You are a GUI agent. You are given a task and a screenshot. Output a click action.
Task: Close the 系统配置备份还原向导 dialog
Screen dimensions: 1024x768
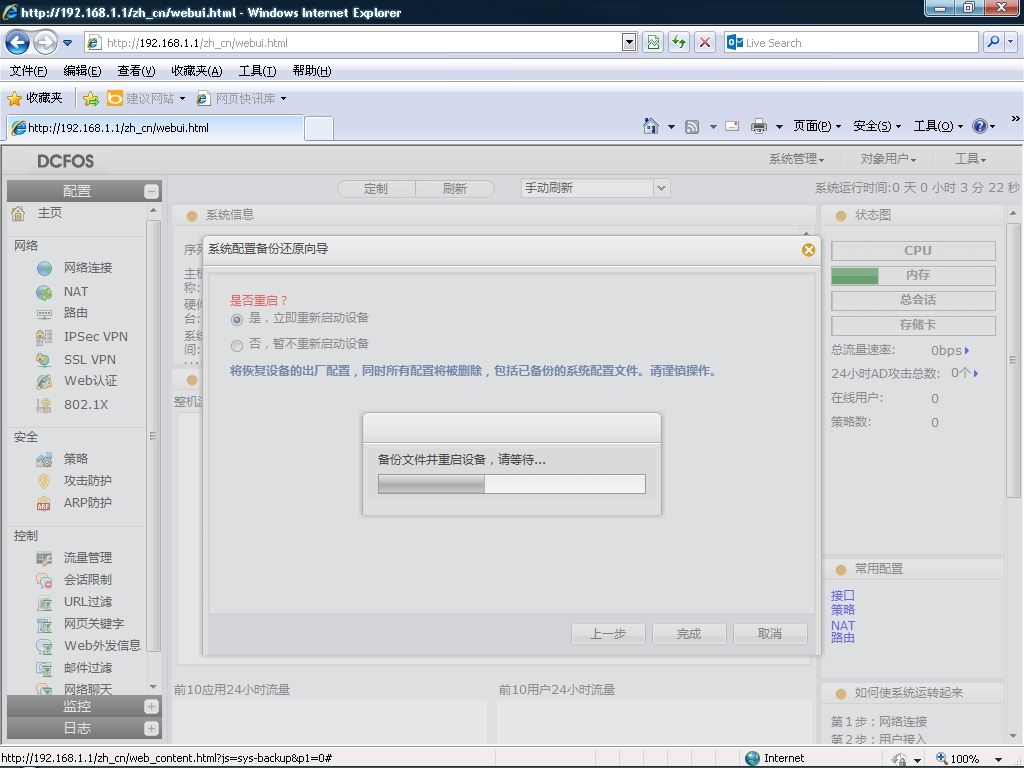tap(808, 250)
